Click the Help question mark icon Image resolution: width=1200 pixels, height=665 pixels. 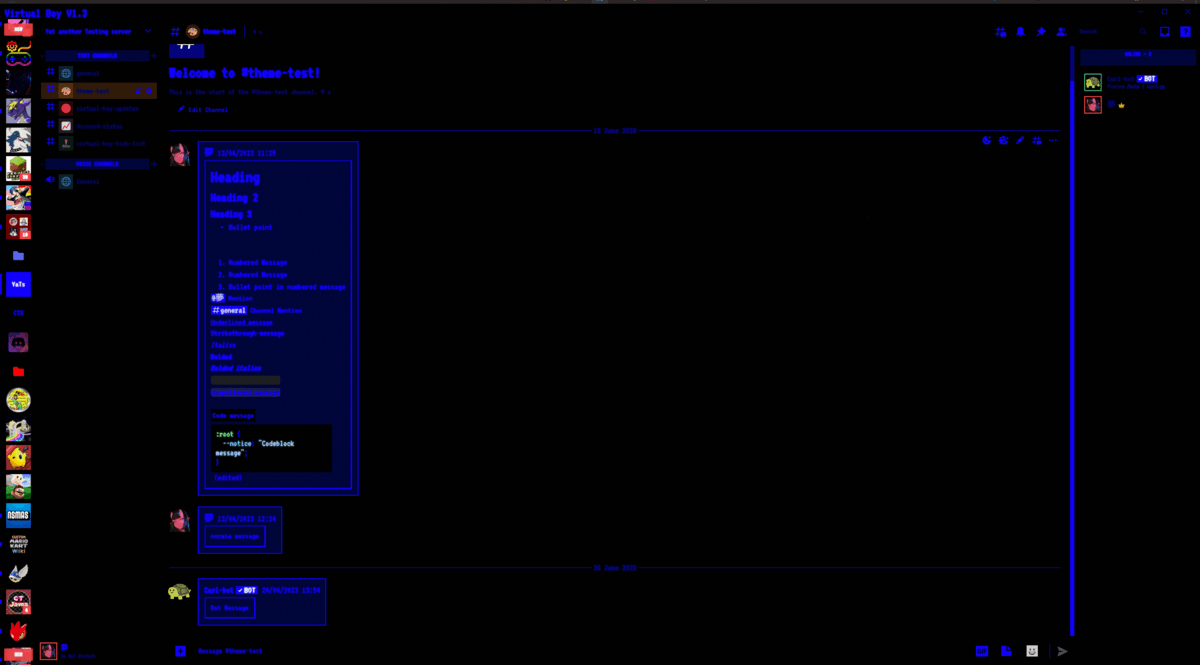(1185, 32)
